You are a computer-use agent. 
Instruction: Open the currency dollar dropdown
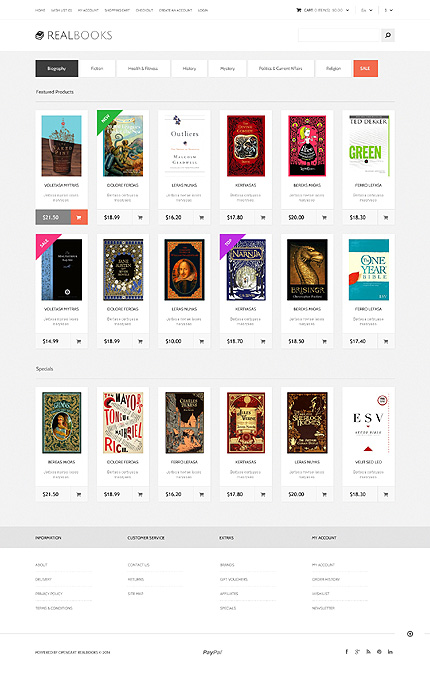coord(388,10)
